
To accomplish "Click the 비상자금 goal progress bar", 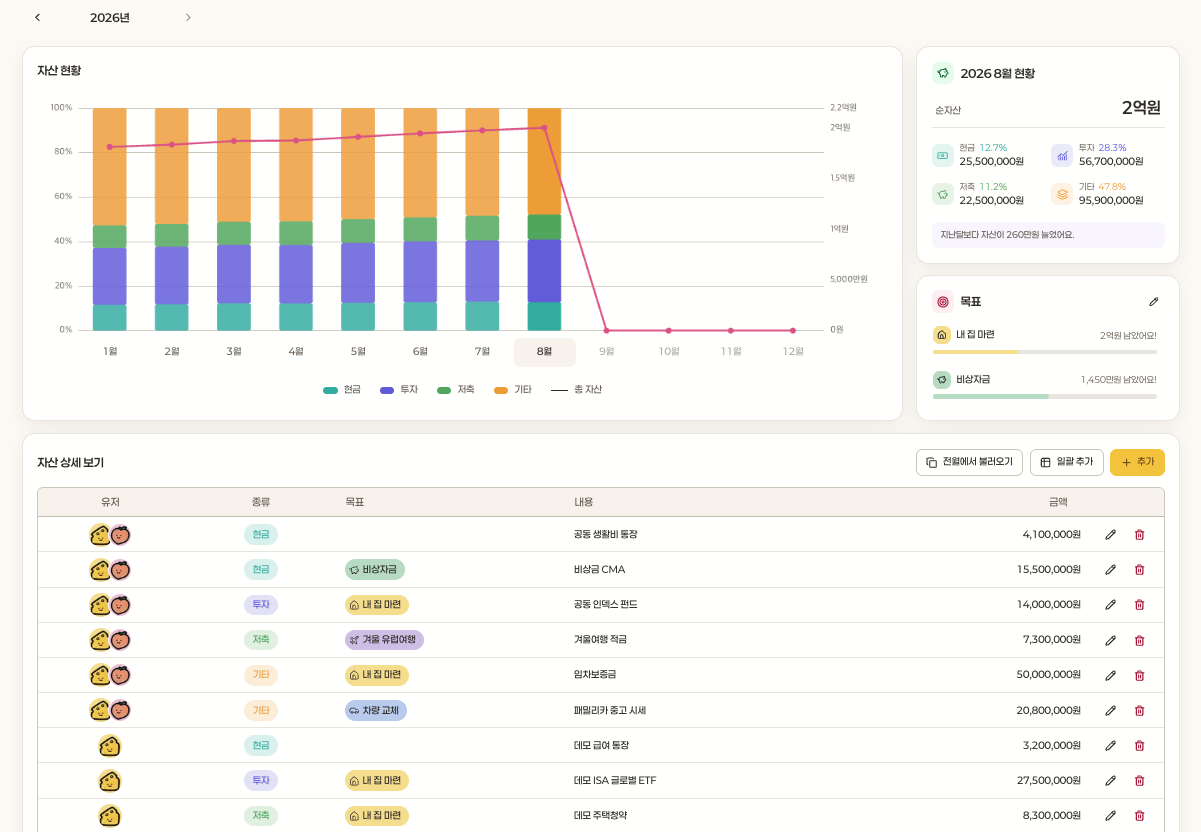I will (x=1045, y=397).
